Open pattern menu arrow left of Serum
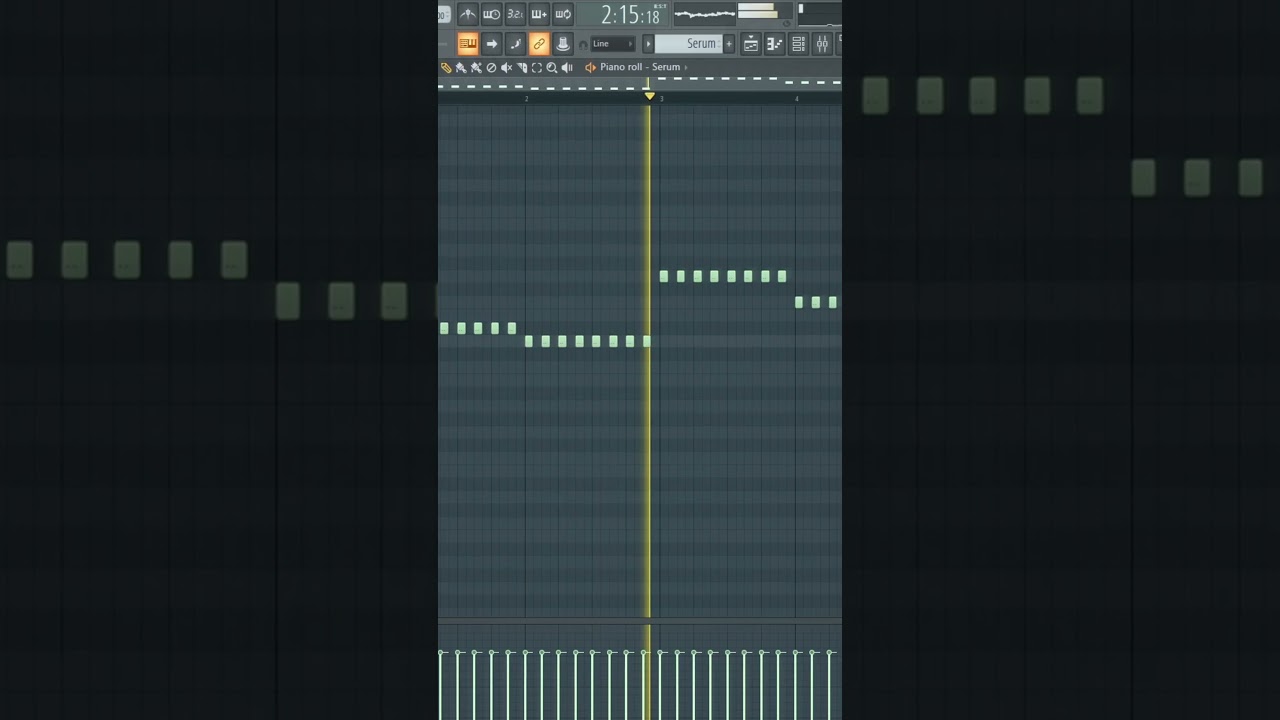1280x720 pixels. tap(648, 44)
